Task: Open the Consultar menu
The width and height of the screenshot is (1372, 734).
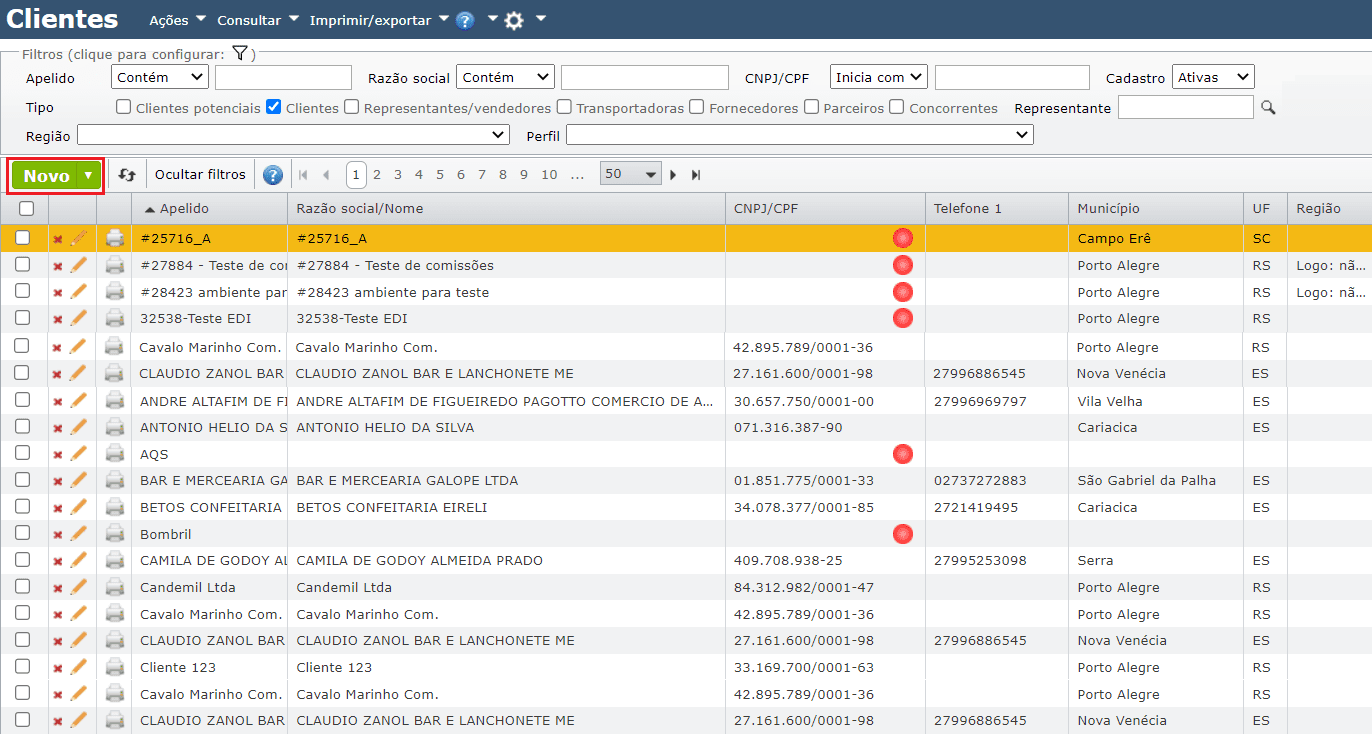Action: 258,20
